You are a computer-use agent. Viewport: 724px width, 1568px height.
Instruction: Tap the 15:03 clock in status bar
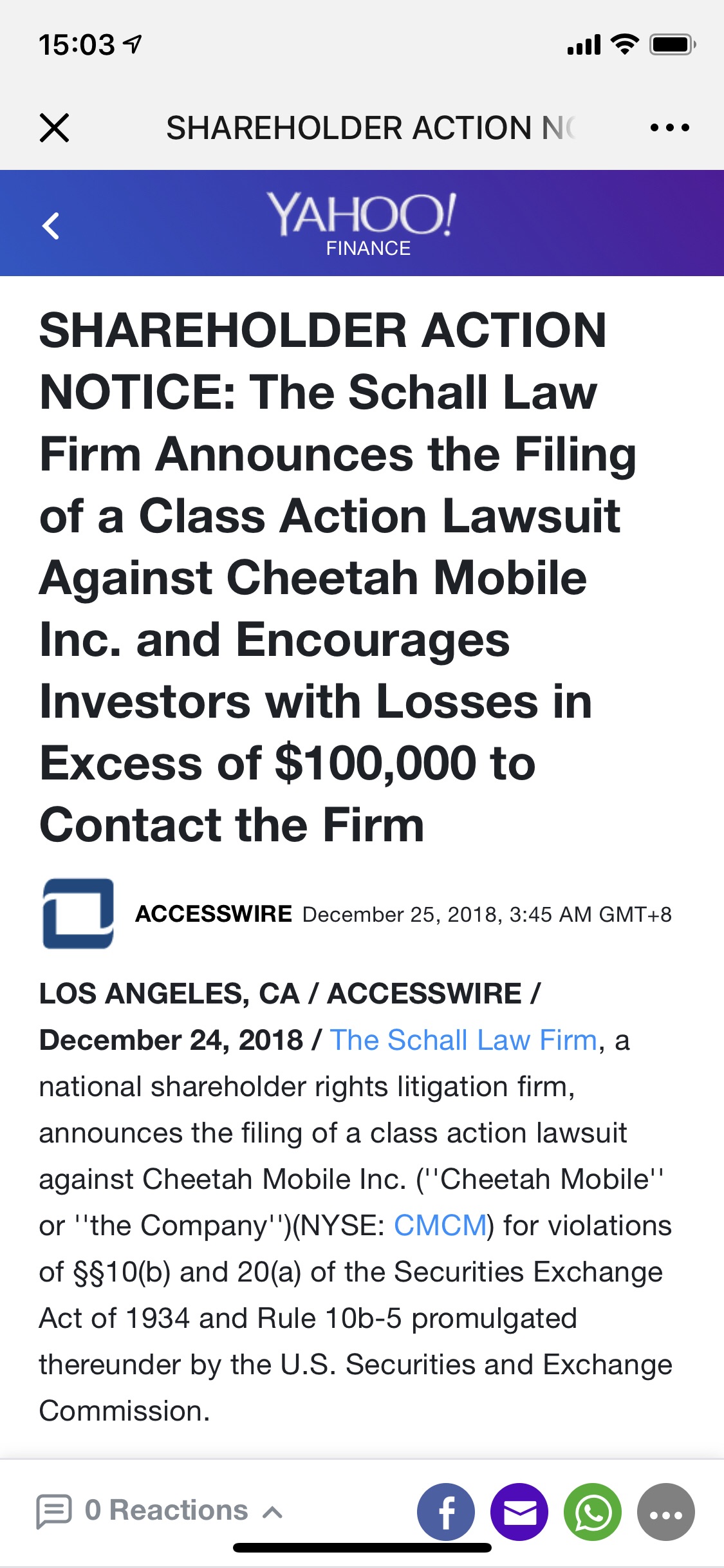77,45
